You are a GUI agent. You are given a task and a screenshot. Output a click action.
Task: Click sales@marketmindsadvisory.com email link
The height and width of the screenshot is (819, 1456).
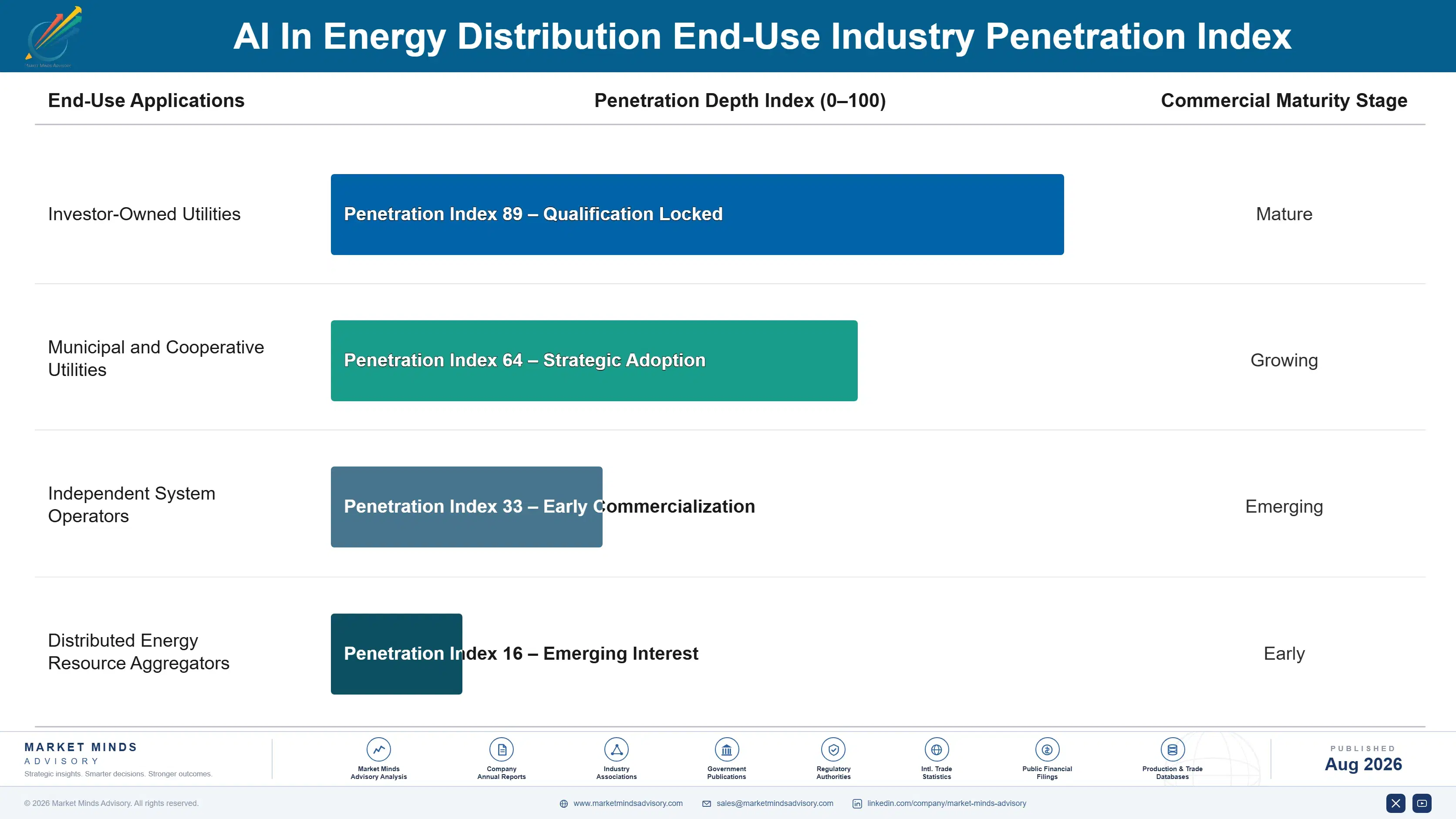pos(775,803)
